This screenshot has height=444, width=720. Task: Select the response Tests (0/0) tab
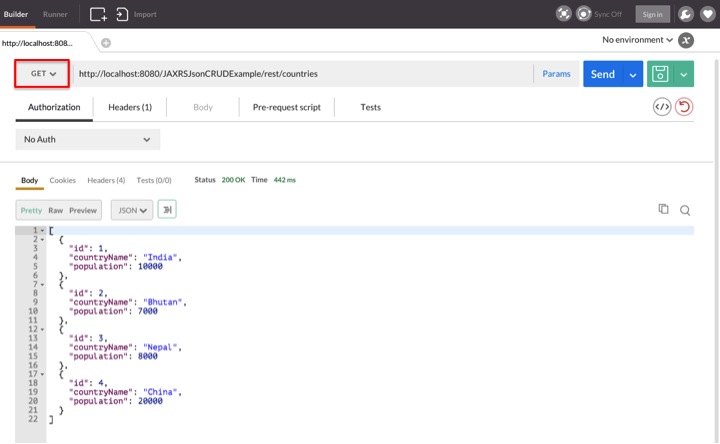[154, 180]
